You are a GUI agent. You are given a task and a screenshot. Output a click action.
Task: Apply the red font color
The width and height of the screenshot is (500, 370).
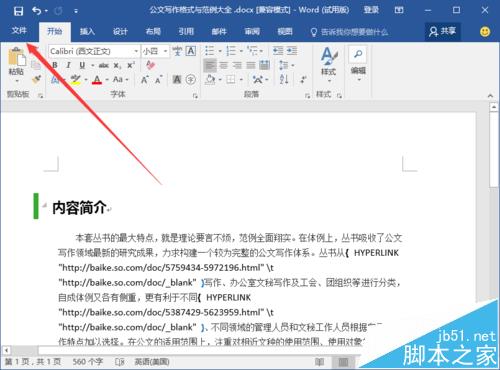(97, 79)
